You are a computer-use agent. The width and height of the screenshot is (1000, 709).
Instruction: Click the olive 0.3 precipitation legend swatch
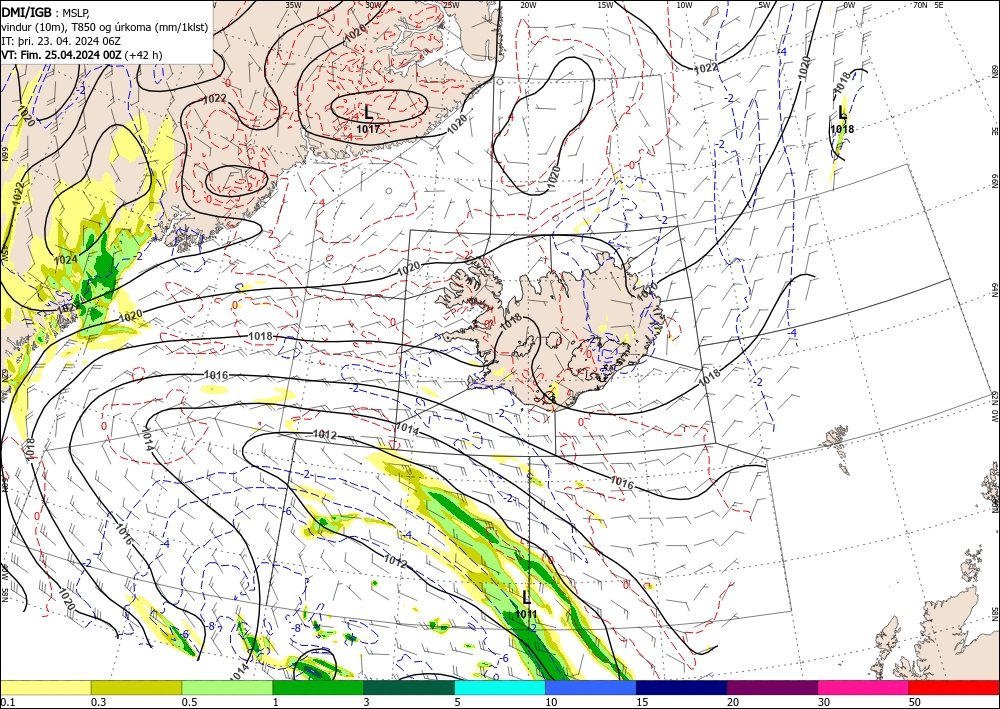pos(136,687)
